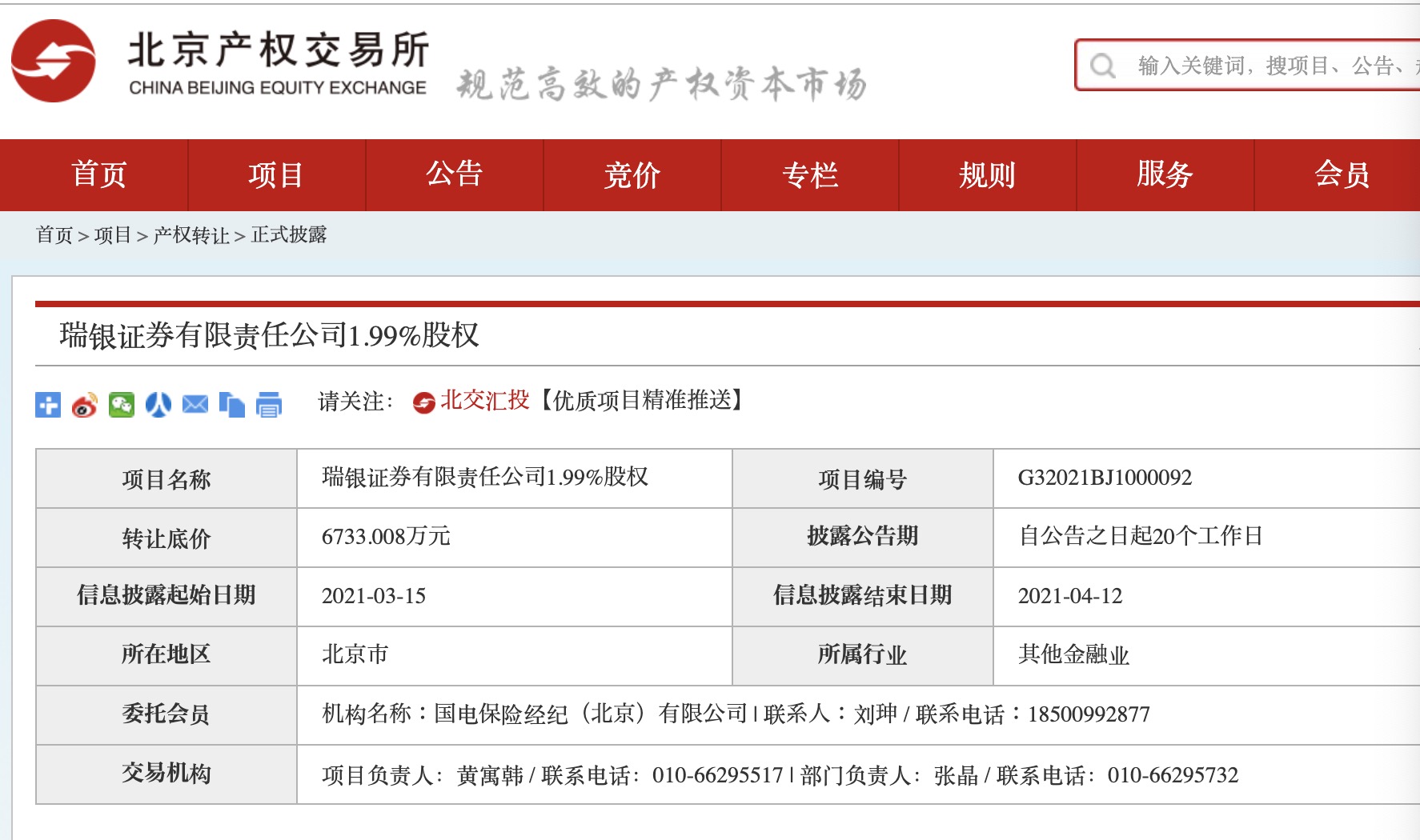Share the project via WeChat icon
This screenshot has height=840, width=1420.
tap(122, 405)
